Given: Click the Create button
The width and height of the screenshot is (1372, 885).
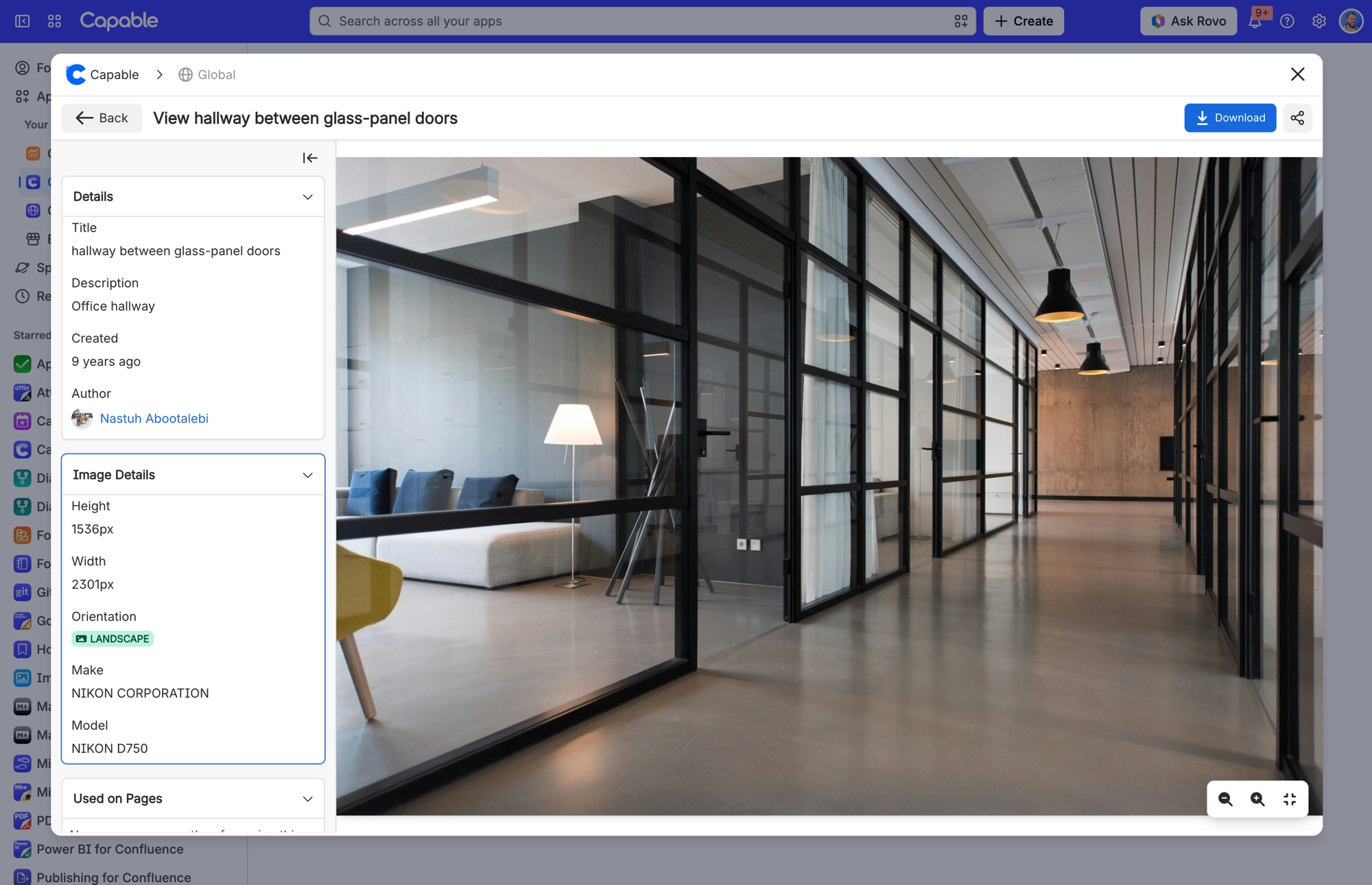Looking at the screenshot, I should tap(1024, 21).
